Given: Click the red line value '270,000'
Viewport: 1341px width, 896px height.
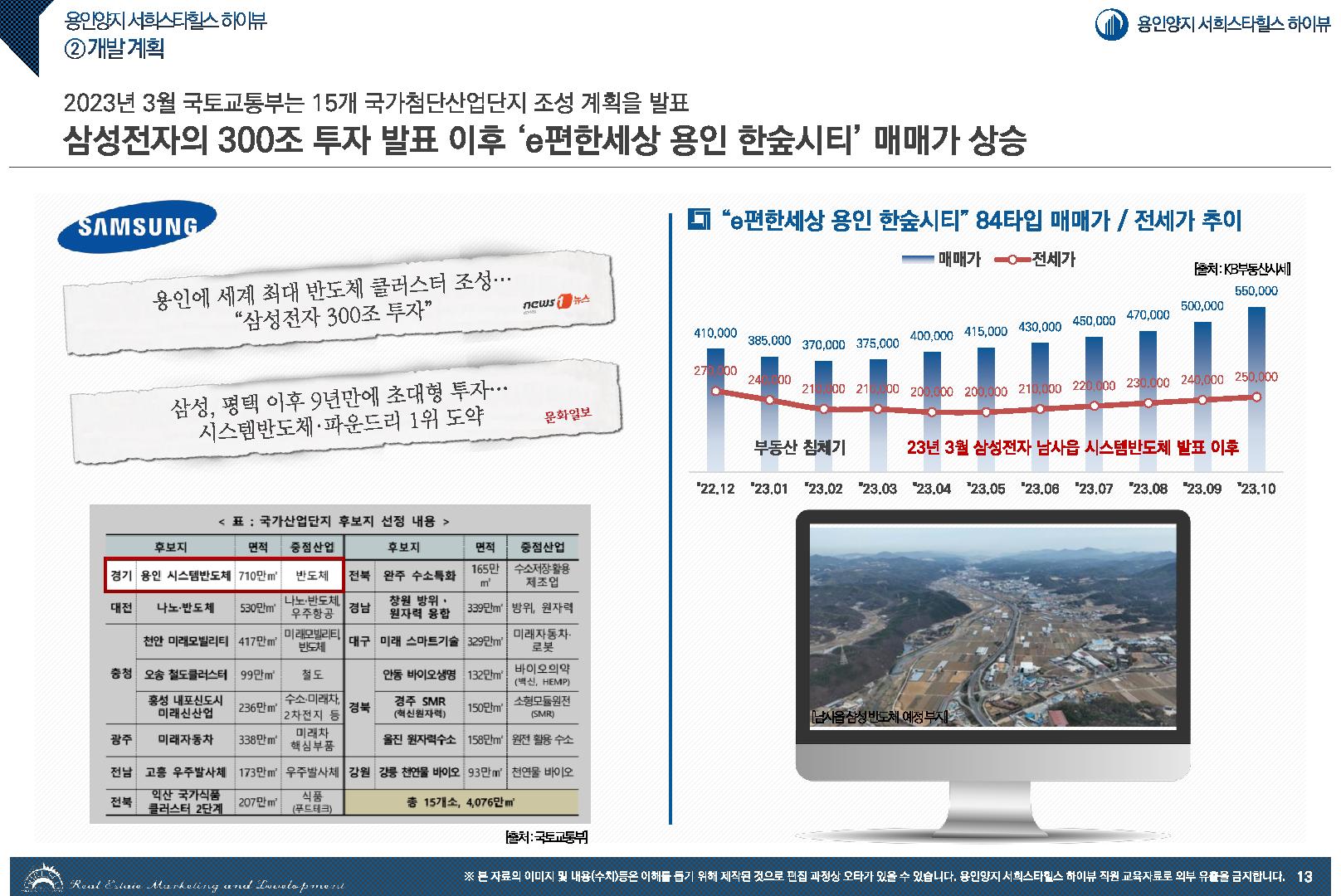Looking at the screenshot, I should coord(715,370).
